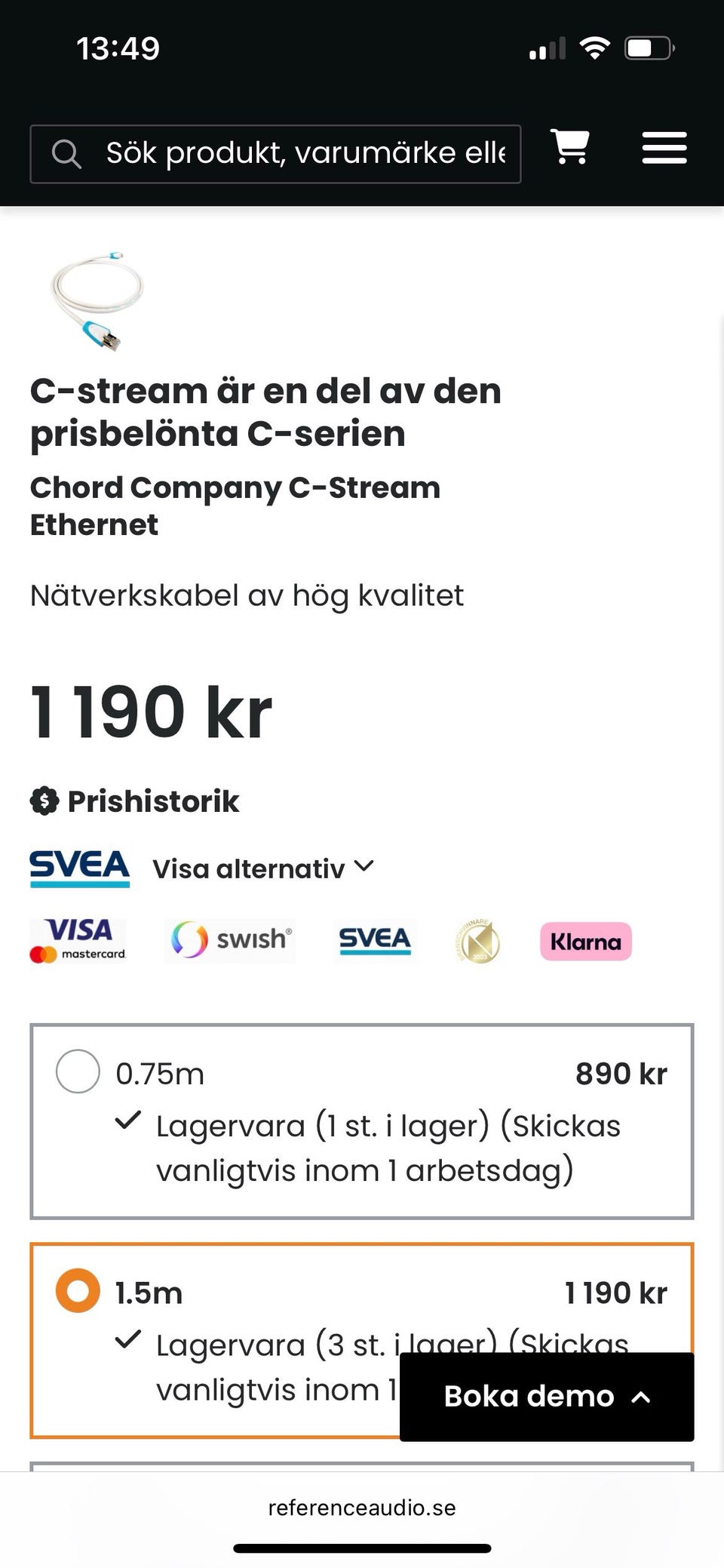
Task: Click the Visa Mastercard logo
Action: [x=78, y=940]
